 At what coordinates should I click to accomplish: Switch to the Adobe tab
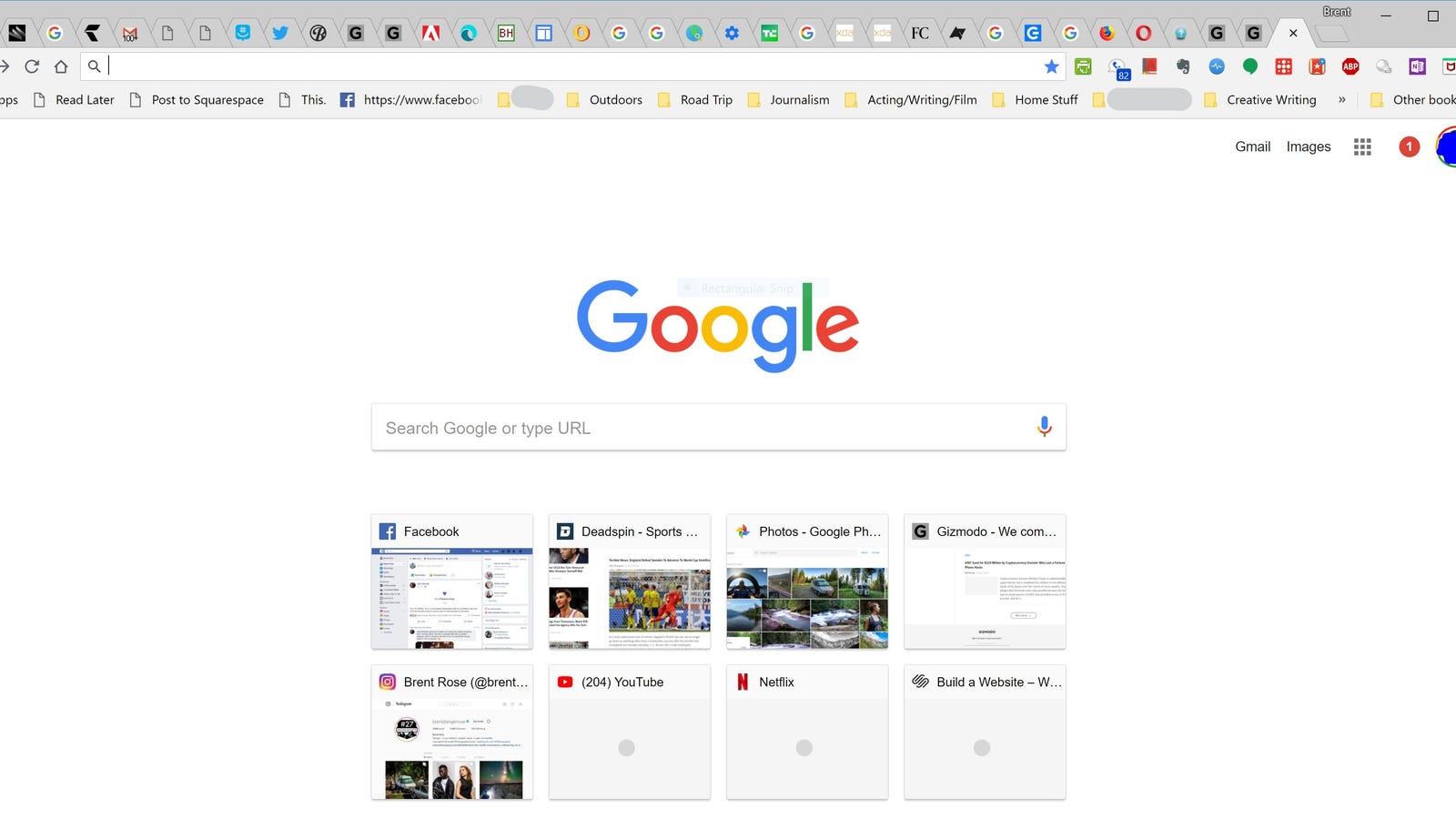[430, 34]
